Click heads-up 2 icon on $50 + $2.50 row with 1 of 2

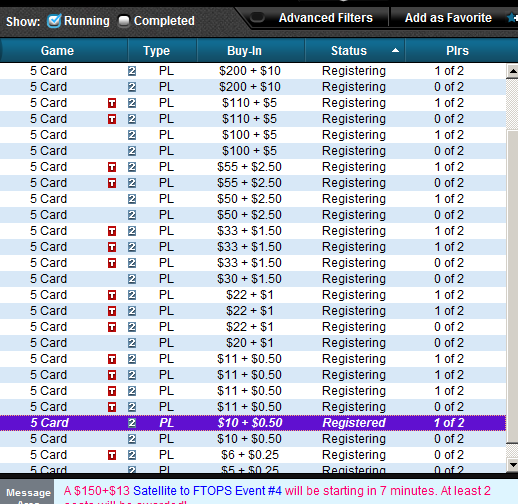(132, 199)
